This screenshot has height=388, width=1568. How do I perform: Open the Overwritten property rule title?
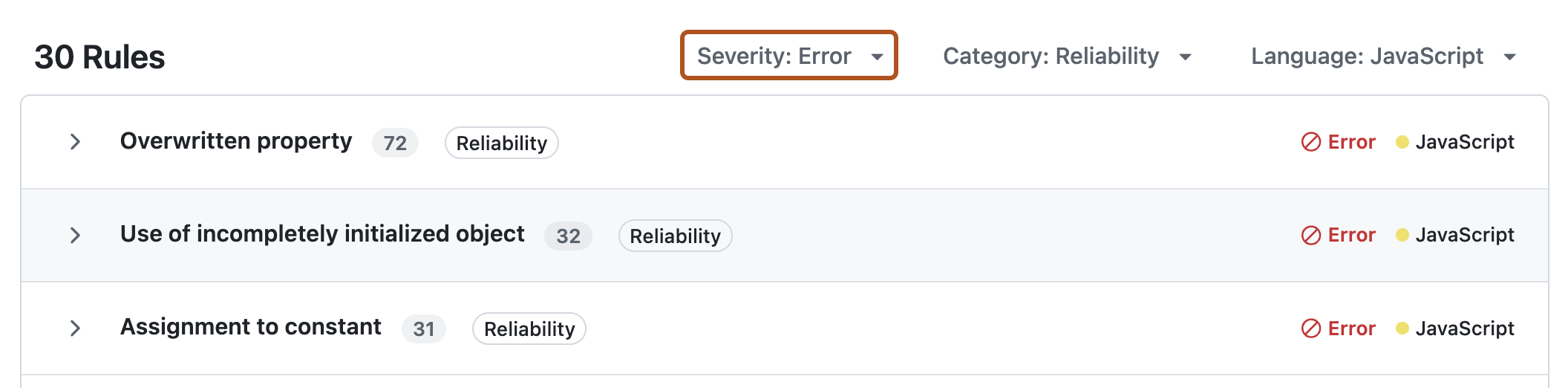click(236, 141)
